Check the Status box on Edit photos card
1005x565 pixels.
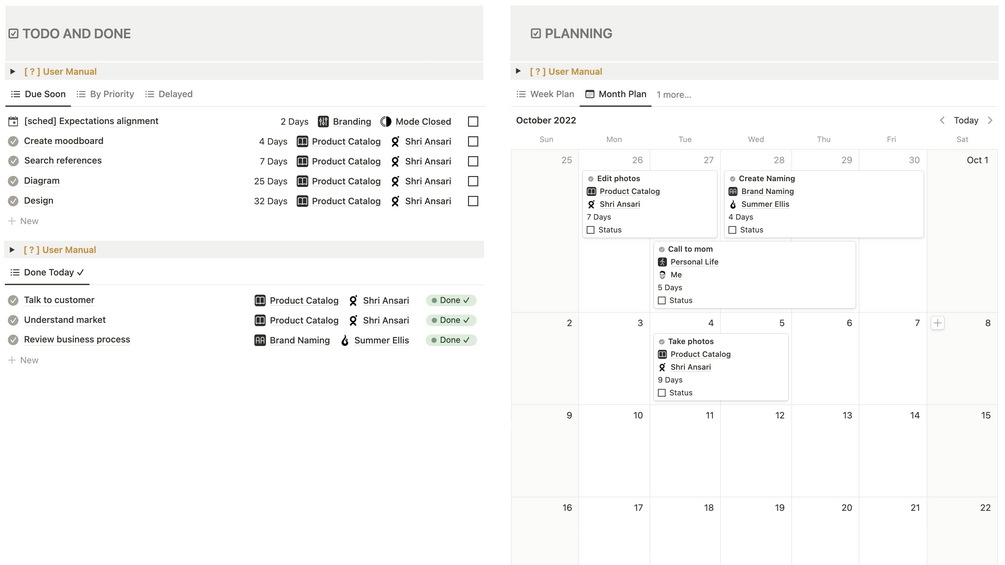[x=591, y=230]
